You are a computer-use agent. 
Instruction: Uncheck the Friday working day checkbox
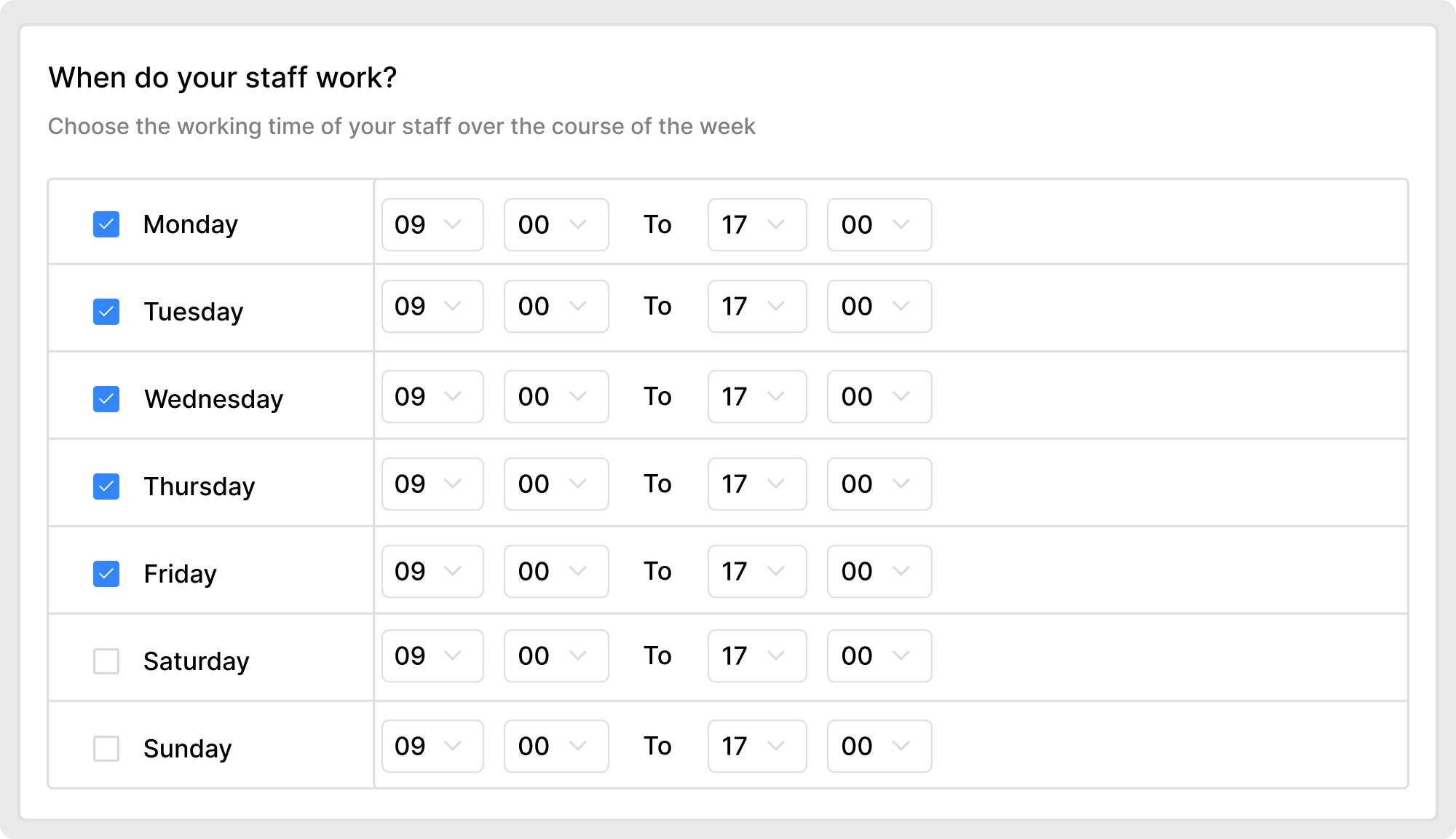(106, 573)
